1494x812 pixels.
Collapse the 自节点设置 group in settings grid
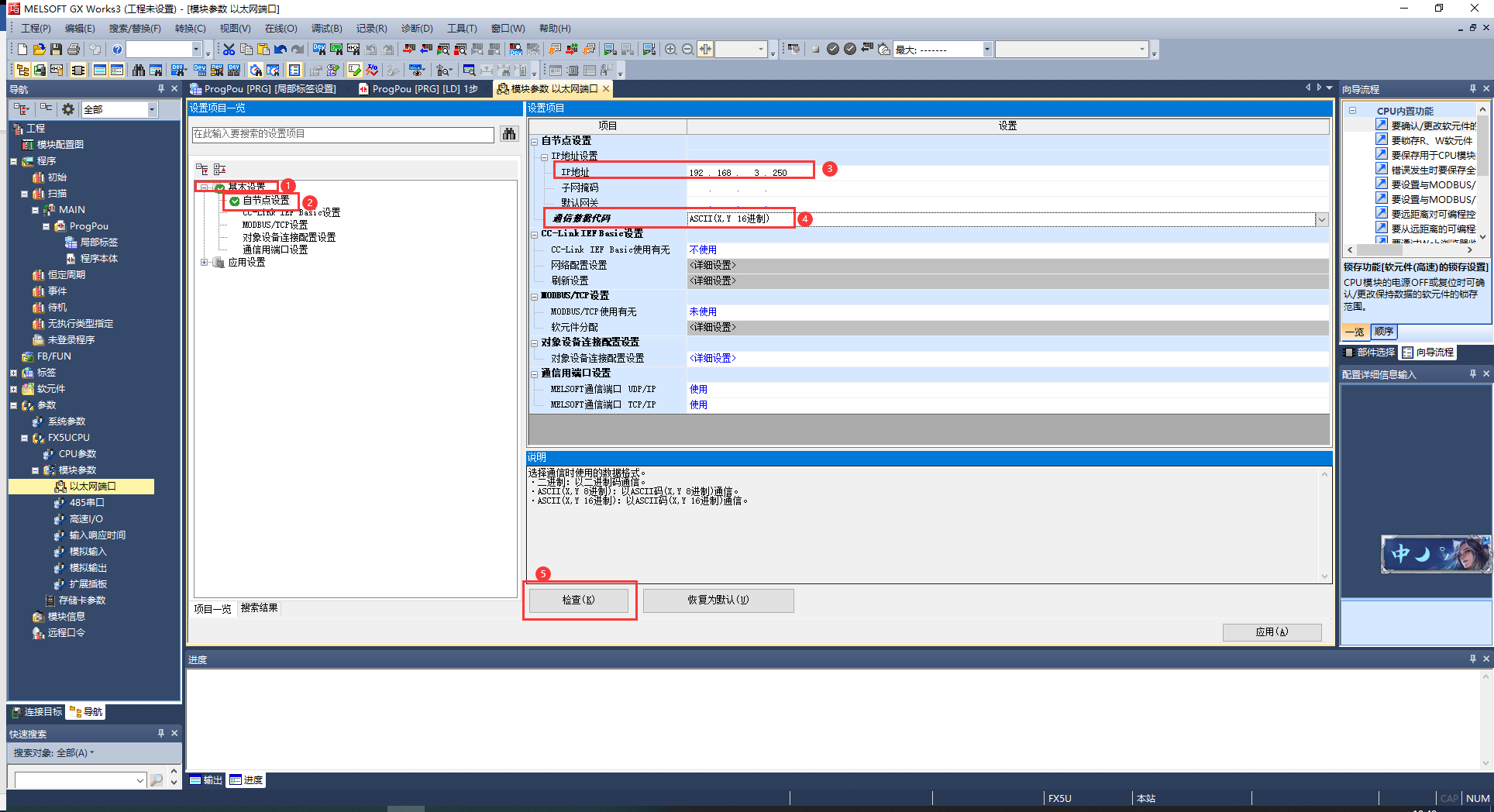(535, 141)
